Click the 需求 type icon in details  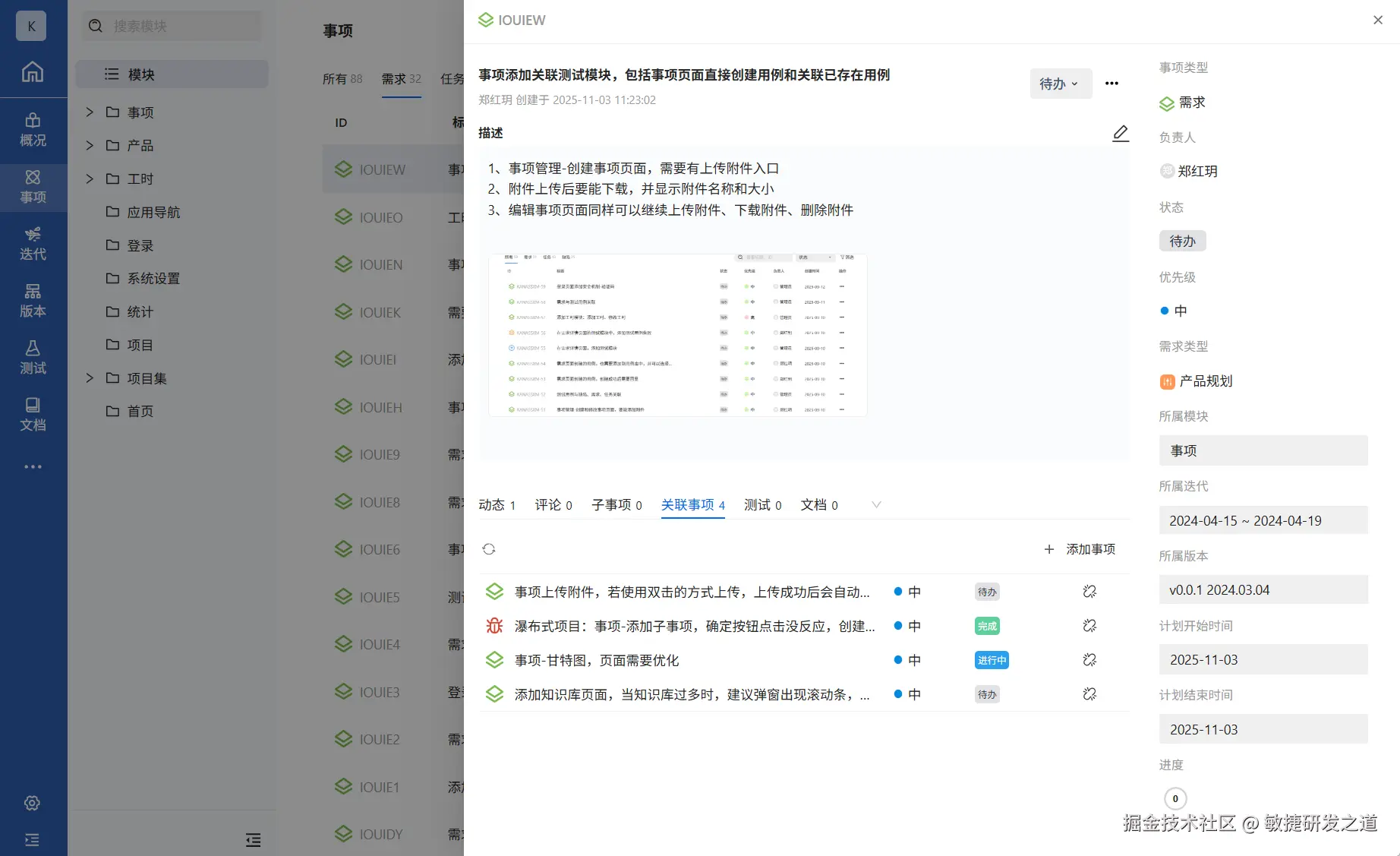click(x=1167, y=103)
